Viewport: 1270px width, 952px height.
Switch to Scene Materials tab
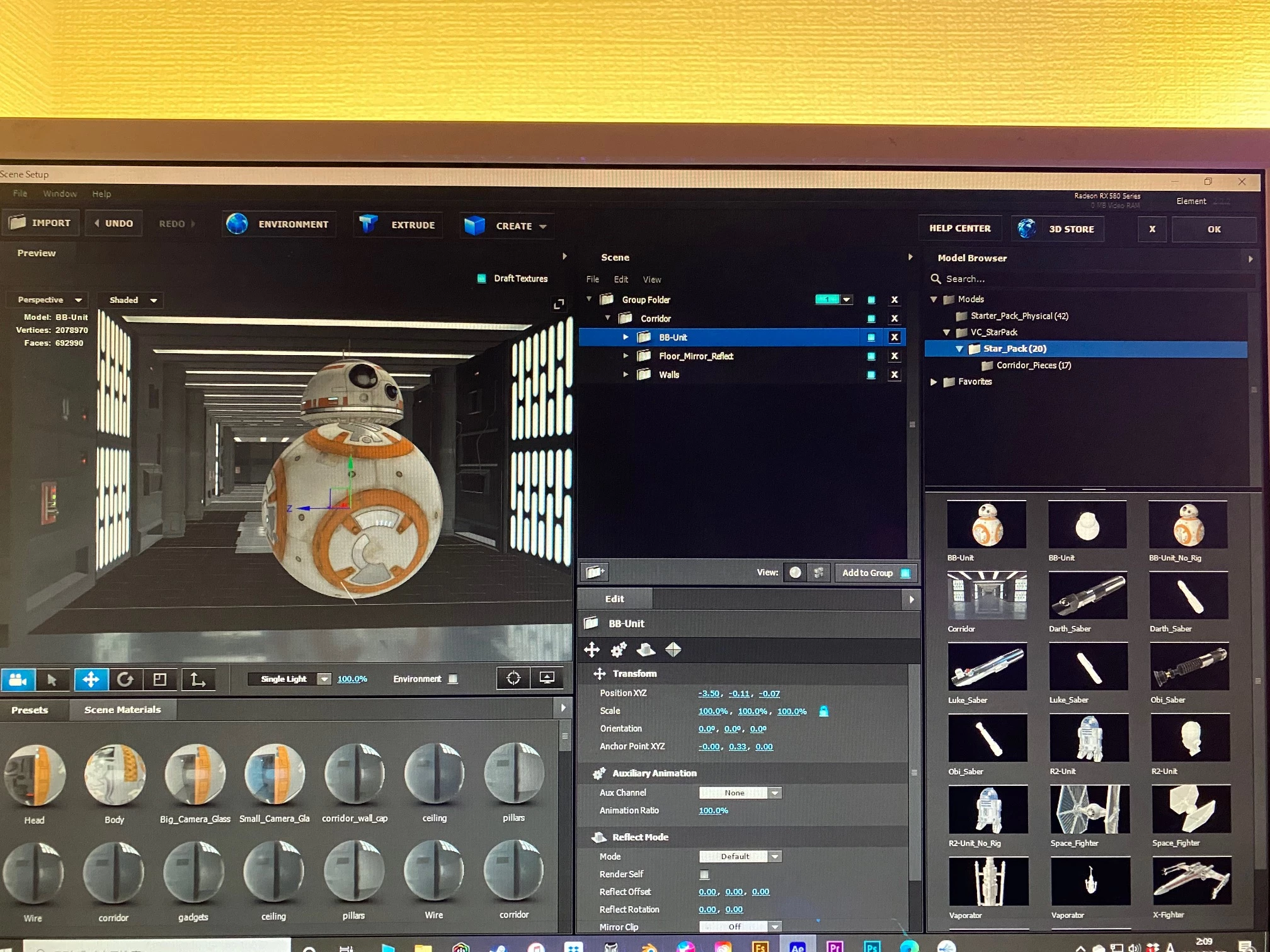tap(122, 710)
